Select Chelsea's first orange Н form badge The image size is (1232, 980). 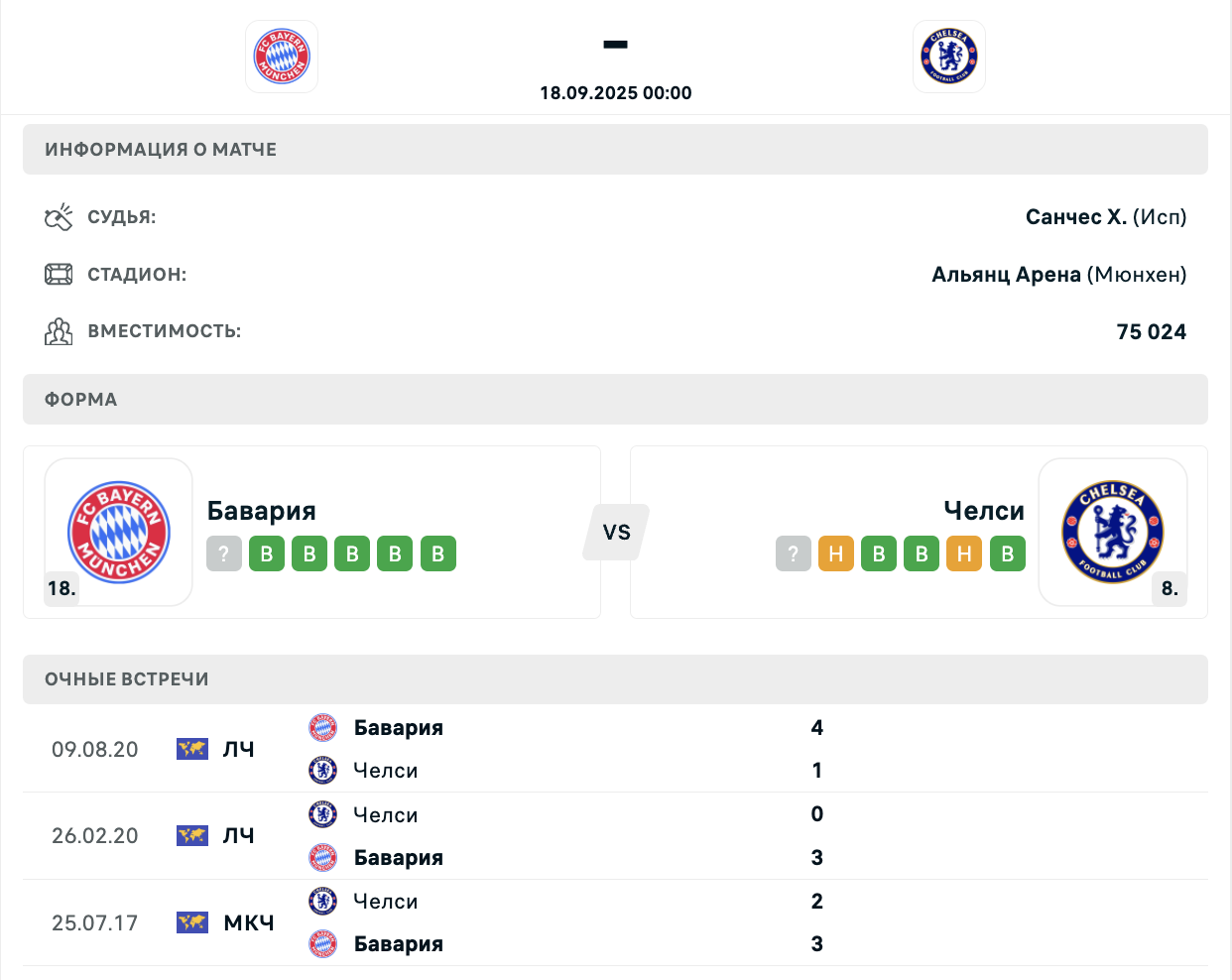(836, 553)
